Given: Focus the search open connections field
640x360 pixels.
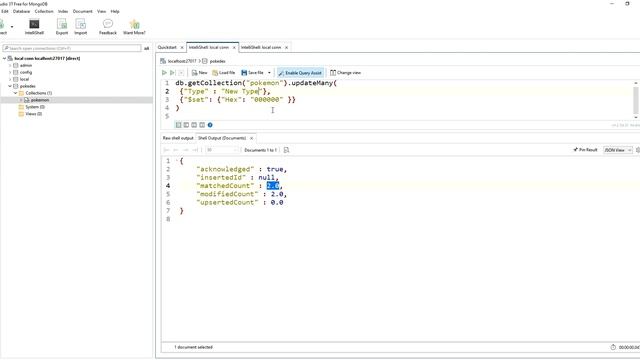Looking at the screenshot, I should pyautogui.click(x=72, y=48).
